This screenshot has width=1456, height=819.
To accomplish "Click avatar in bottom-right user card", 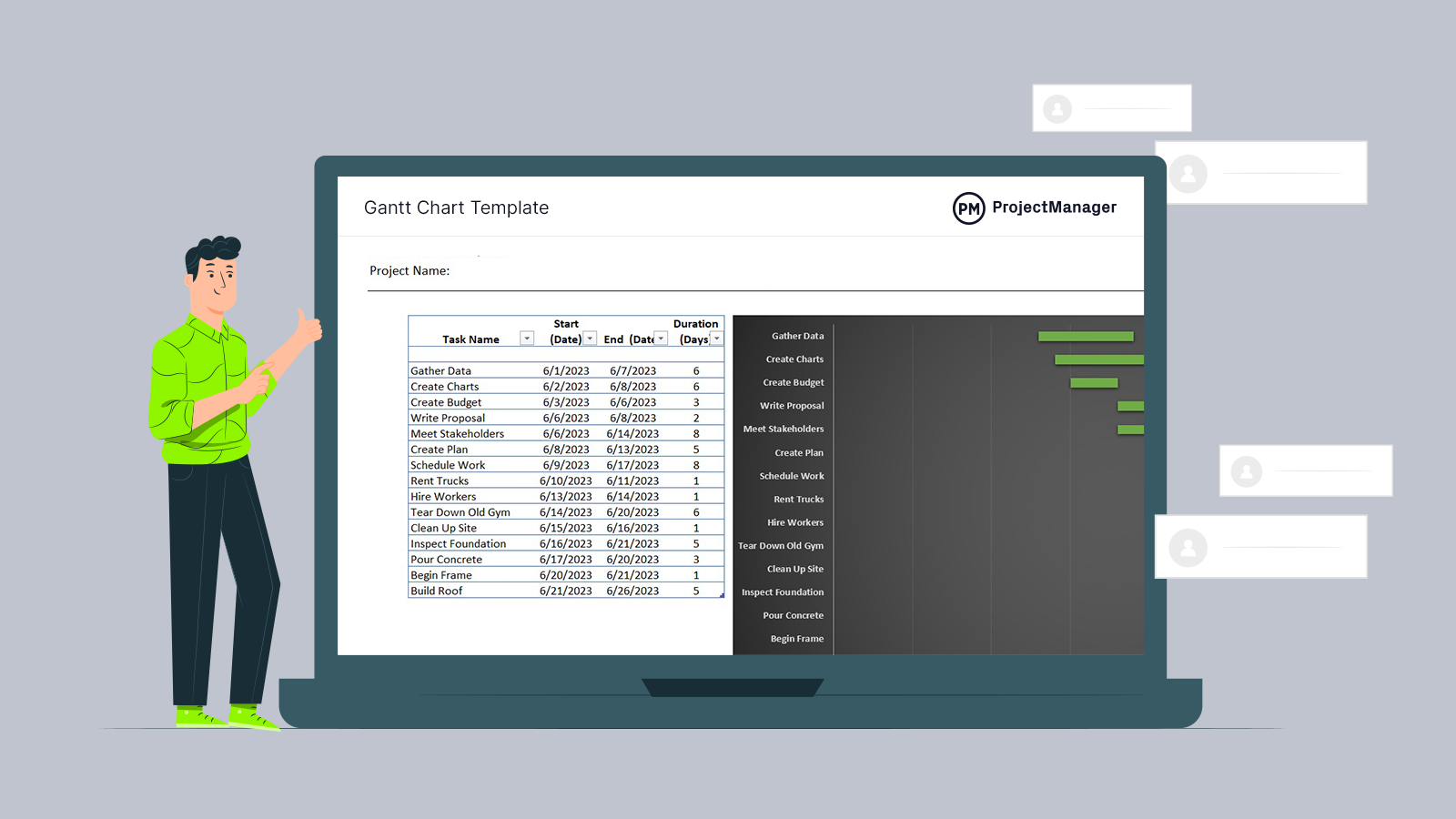I will pos(1188,548).
